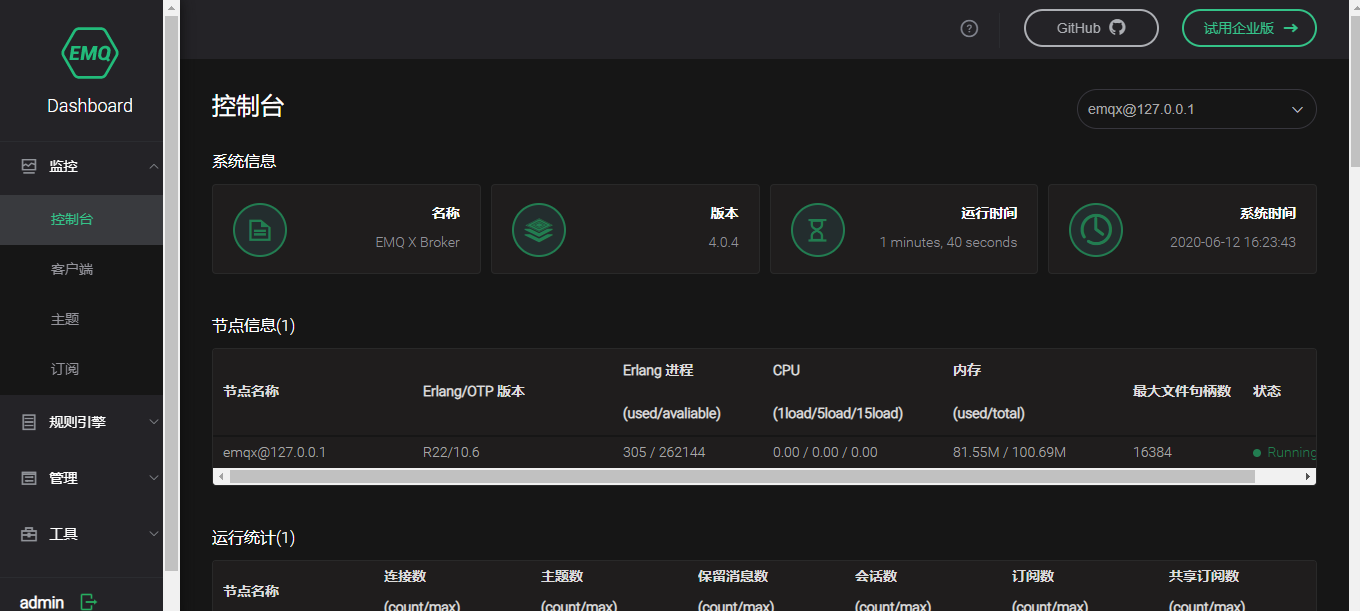Open the help question mark icon

tap(969, 28)
